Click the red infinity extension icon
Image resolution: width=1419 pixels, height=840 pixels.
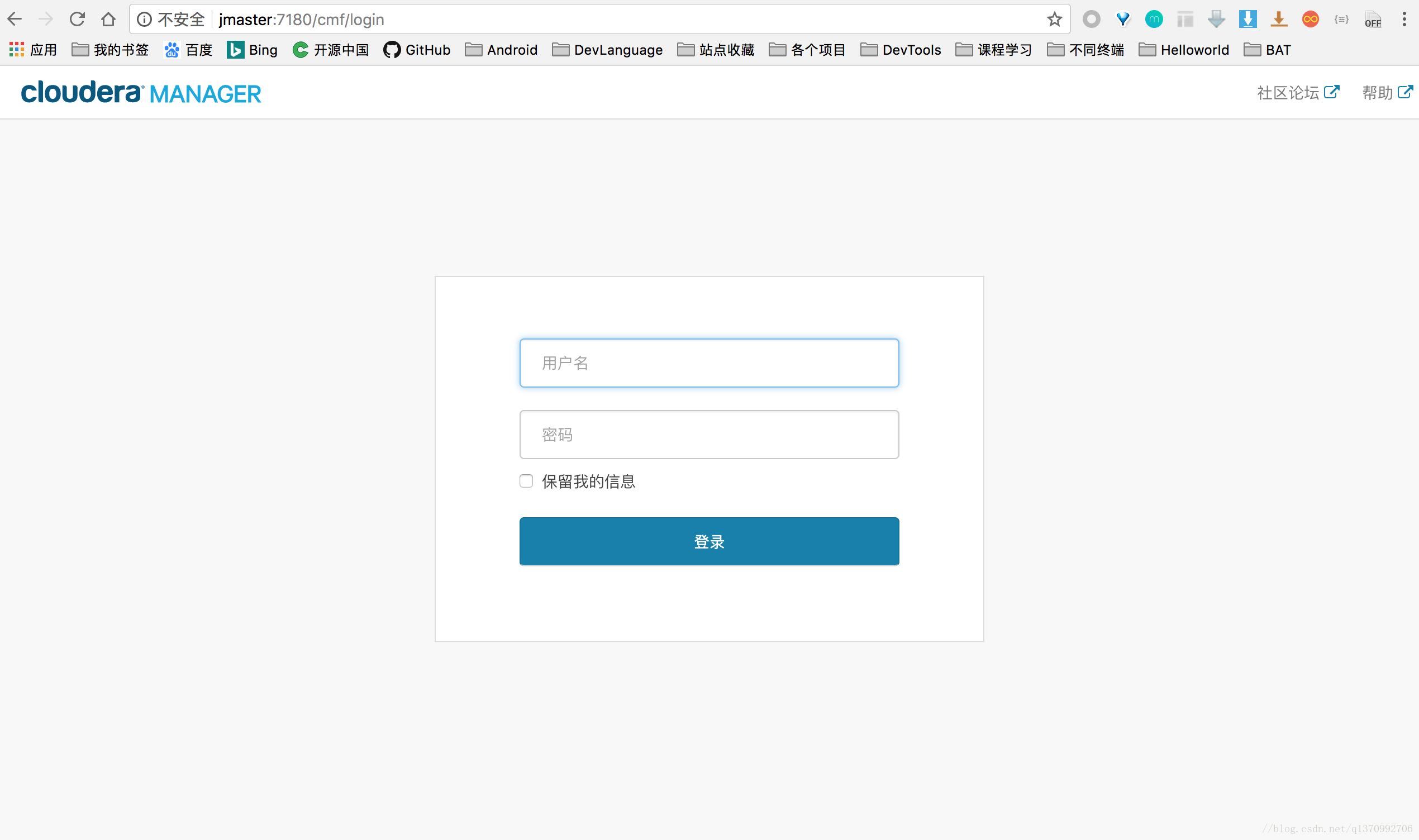1310,19
